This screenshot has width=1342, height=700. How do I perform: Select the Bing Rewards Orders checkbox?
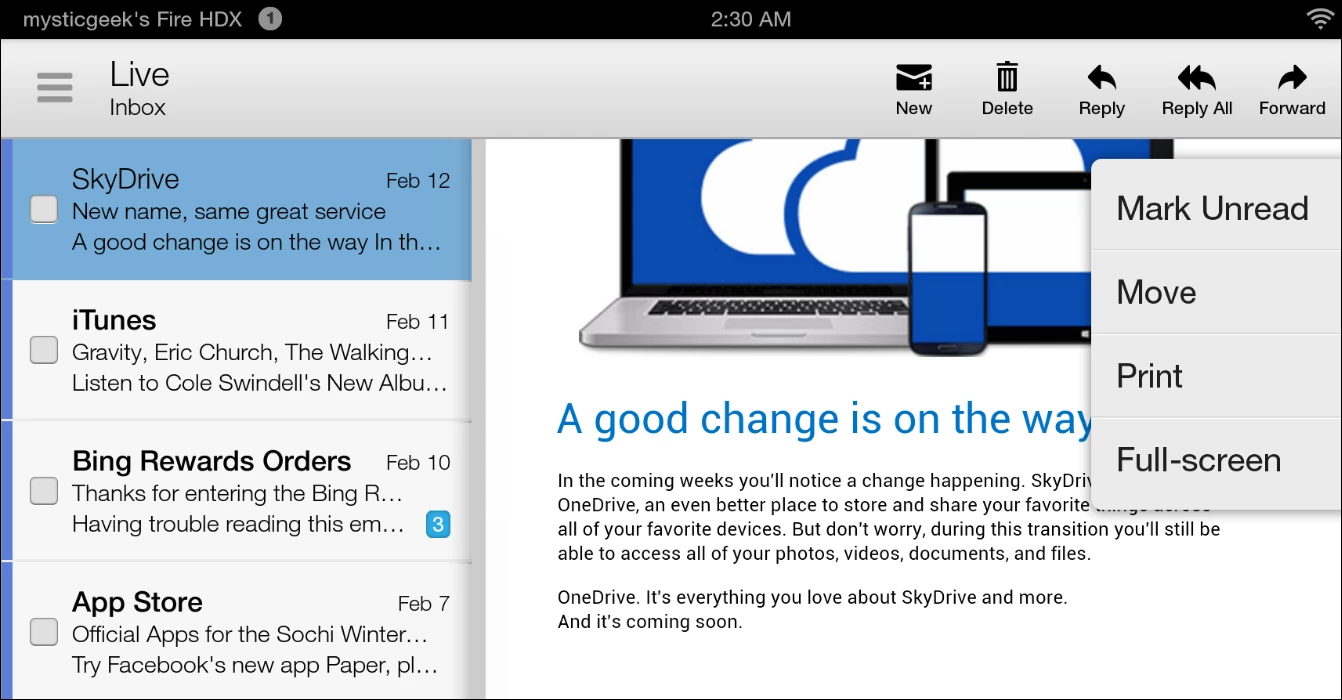[44, 491]
